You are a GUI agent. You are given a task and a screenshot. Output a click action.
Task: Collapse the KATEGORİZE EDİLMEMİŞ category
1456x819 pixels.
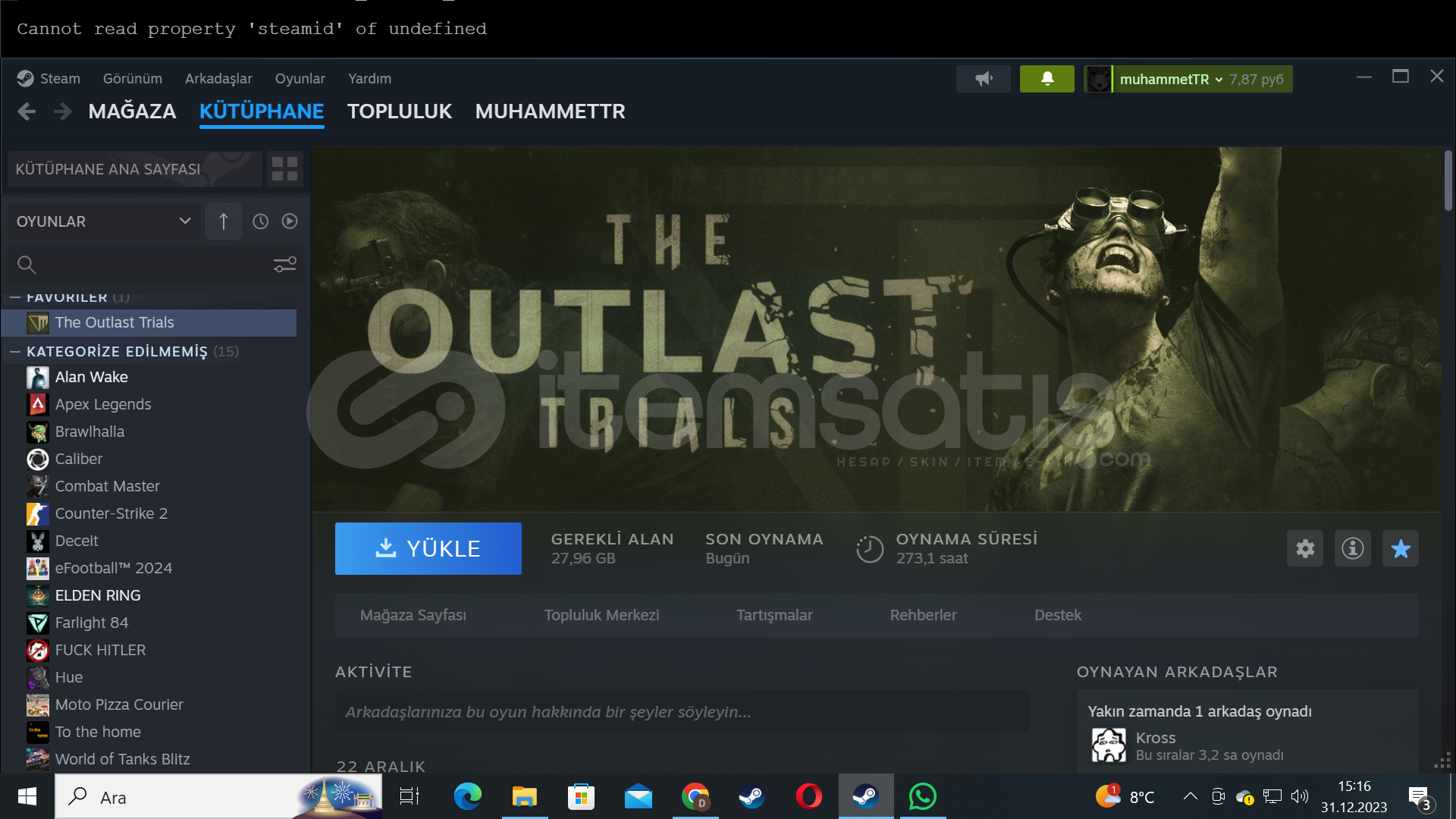pyautogui.click(x=14, y=351)
